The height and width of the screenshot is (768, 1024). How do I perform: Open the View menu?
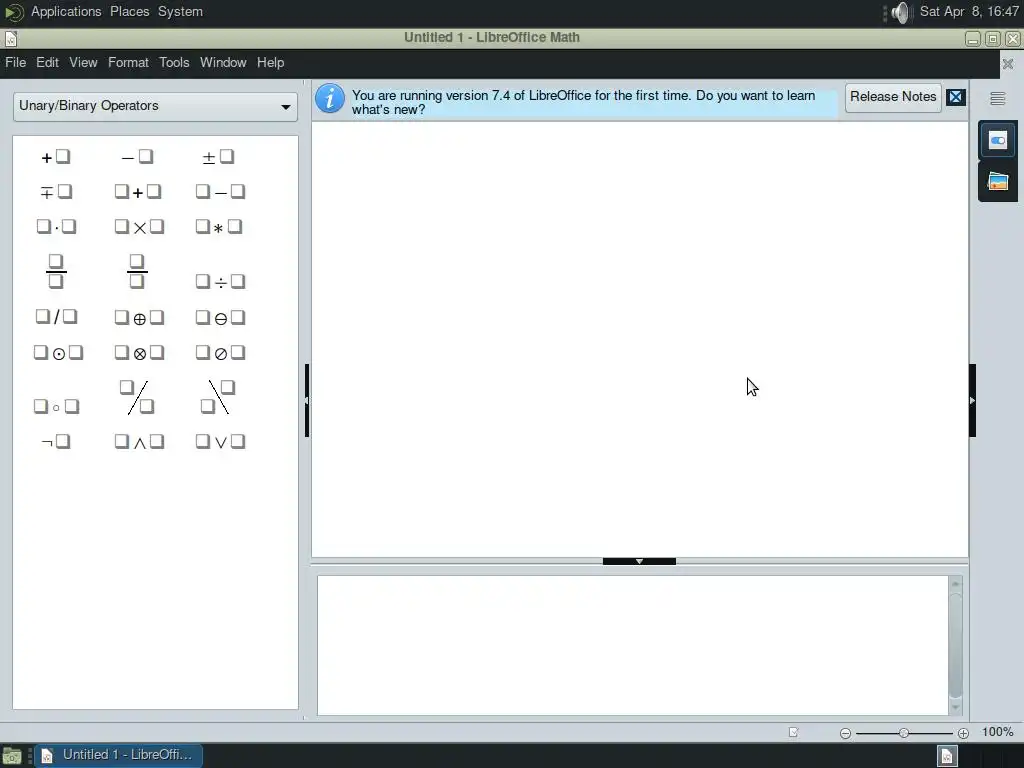click(x=83, y=63)
